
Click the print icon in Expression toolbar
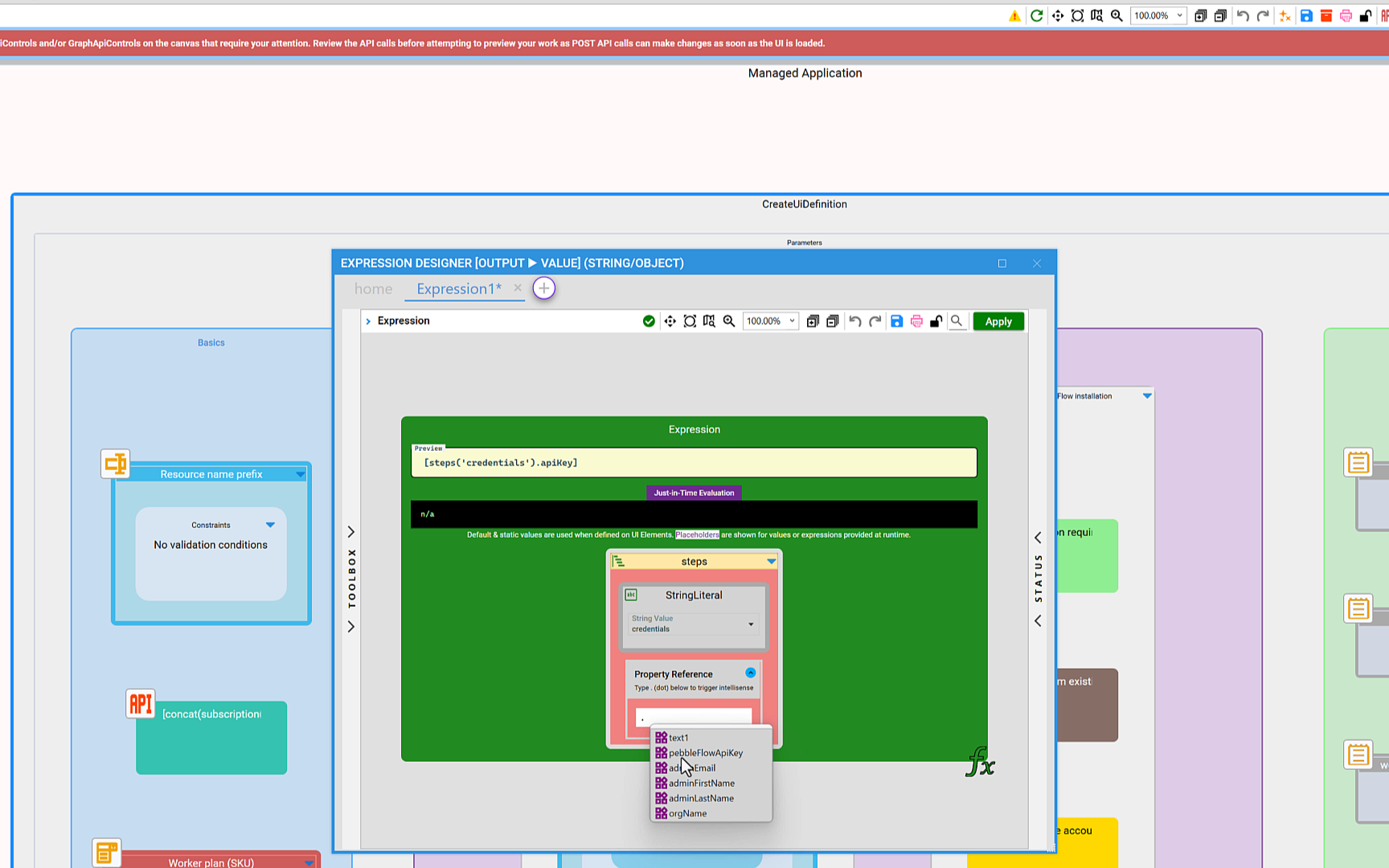[916, 321]
